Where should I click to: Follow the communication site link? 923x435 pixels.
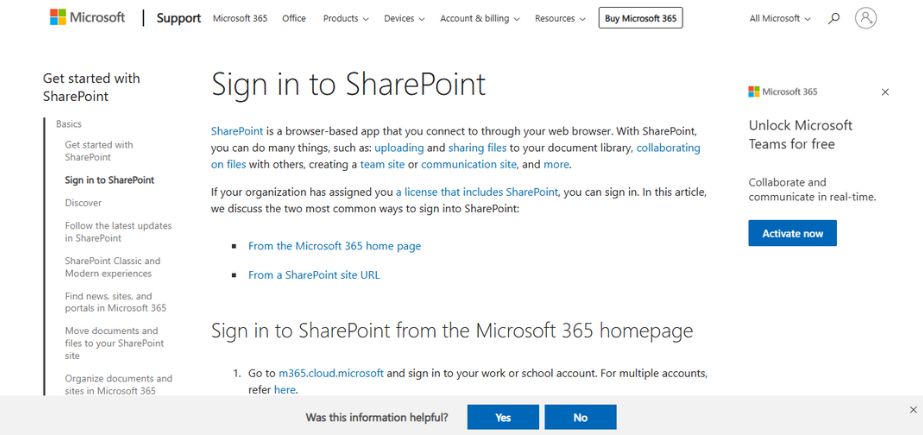coord(469,164)
